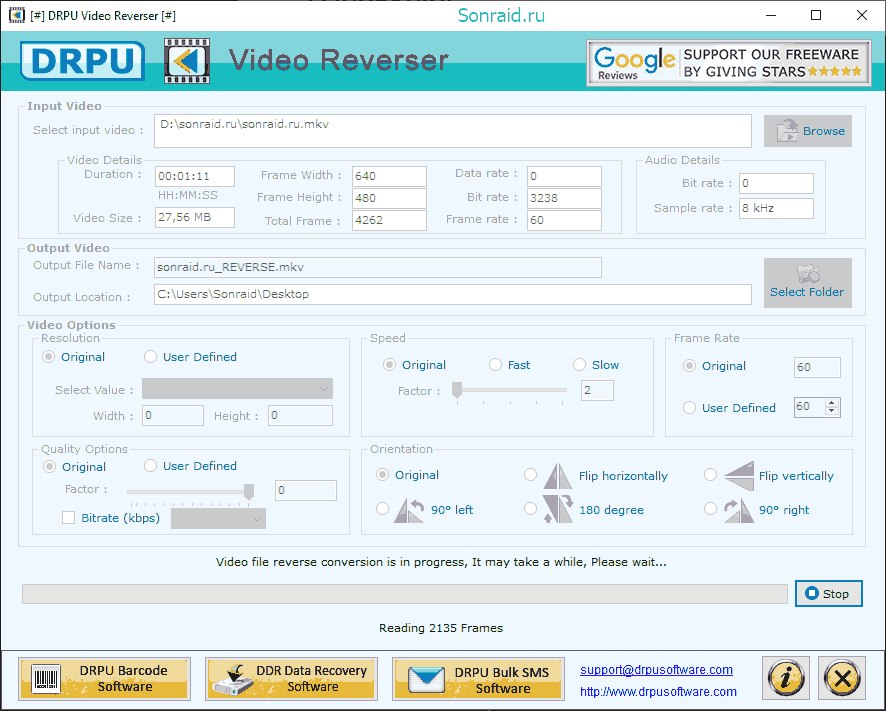Select 90° right radio button
This screenshot has height=711, width=886.
point(710,509)
